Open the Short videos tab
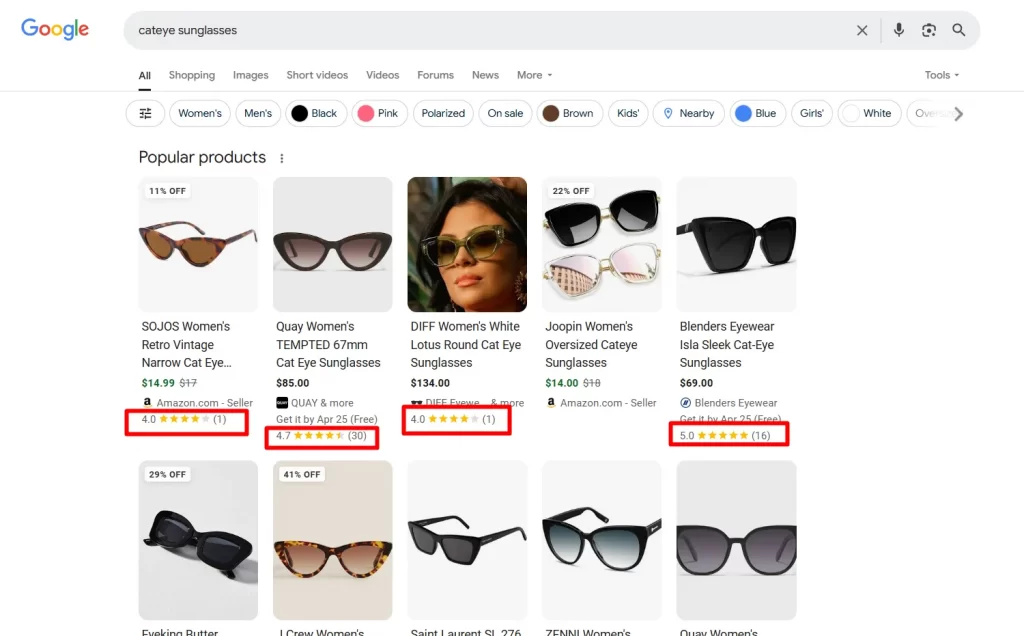The image size is (1024, 636). pos(317,75)
